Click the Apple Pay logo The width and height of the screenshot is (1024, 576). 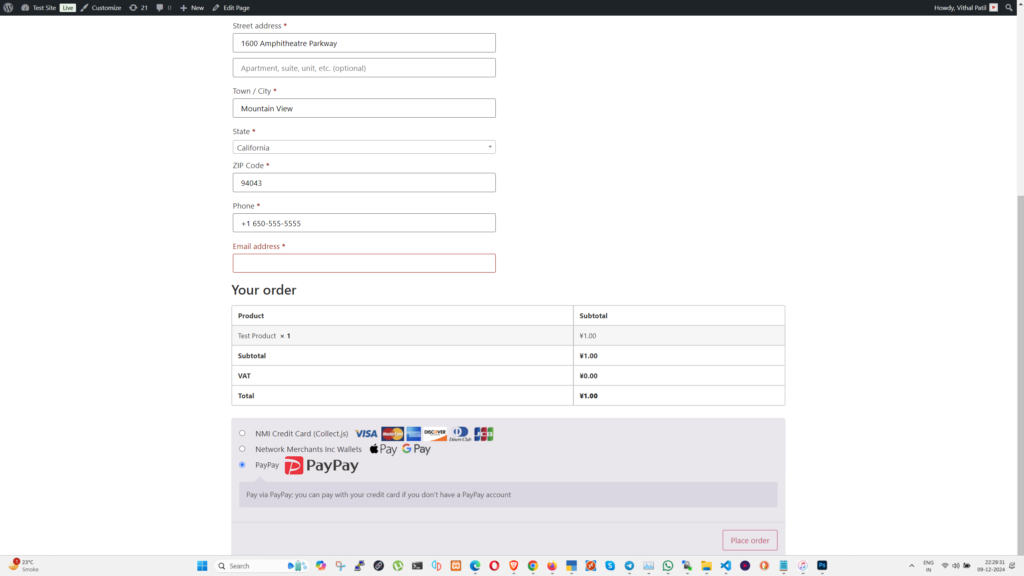[383, 449]
